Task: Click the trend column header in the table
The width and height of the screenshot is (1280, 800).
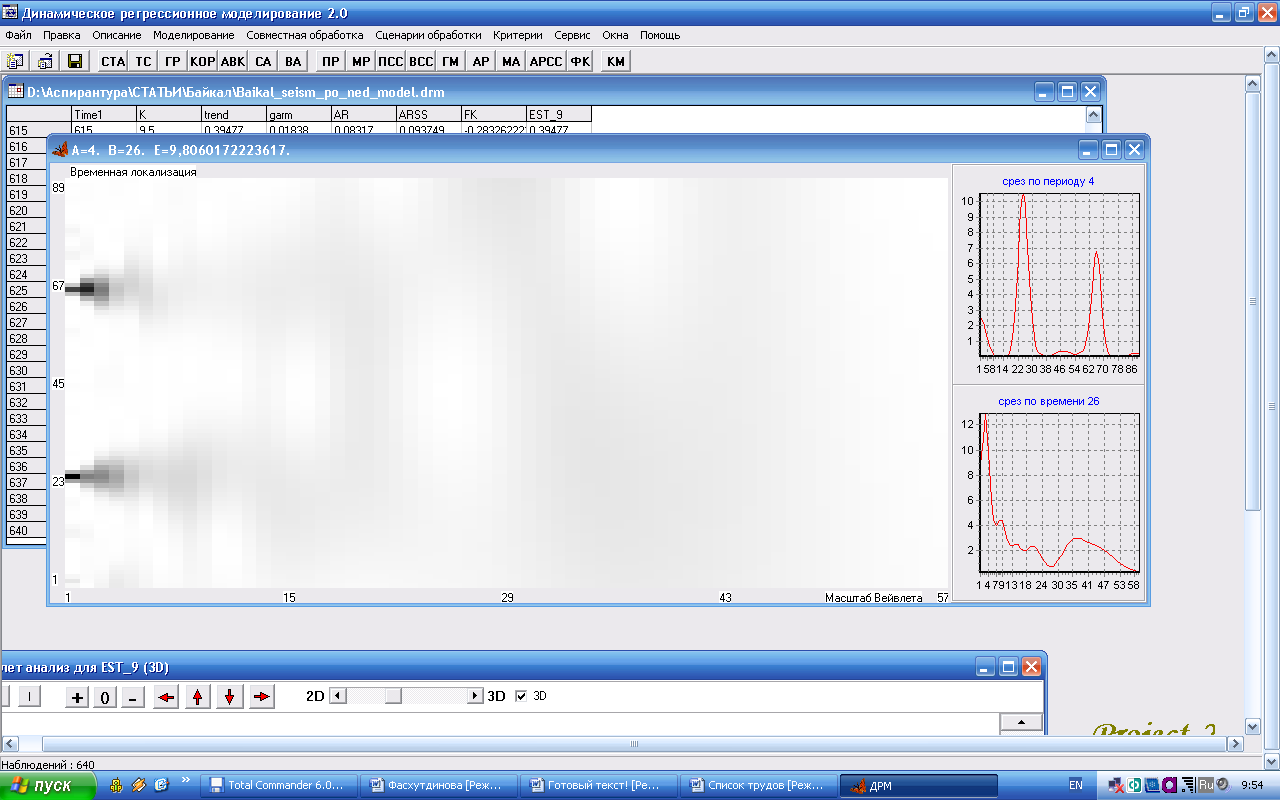Action: click(216, 115)
